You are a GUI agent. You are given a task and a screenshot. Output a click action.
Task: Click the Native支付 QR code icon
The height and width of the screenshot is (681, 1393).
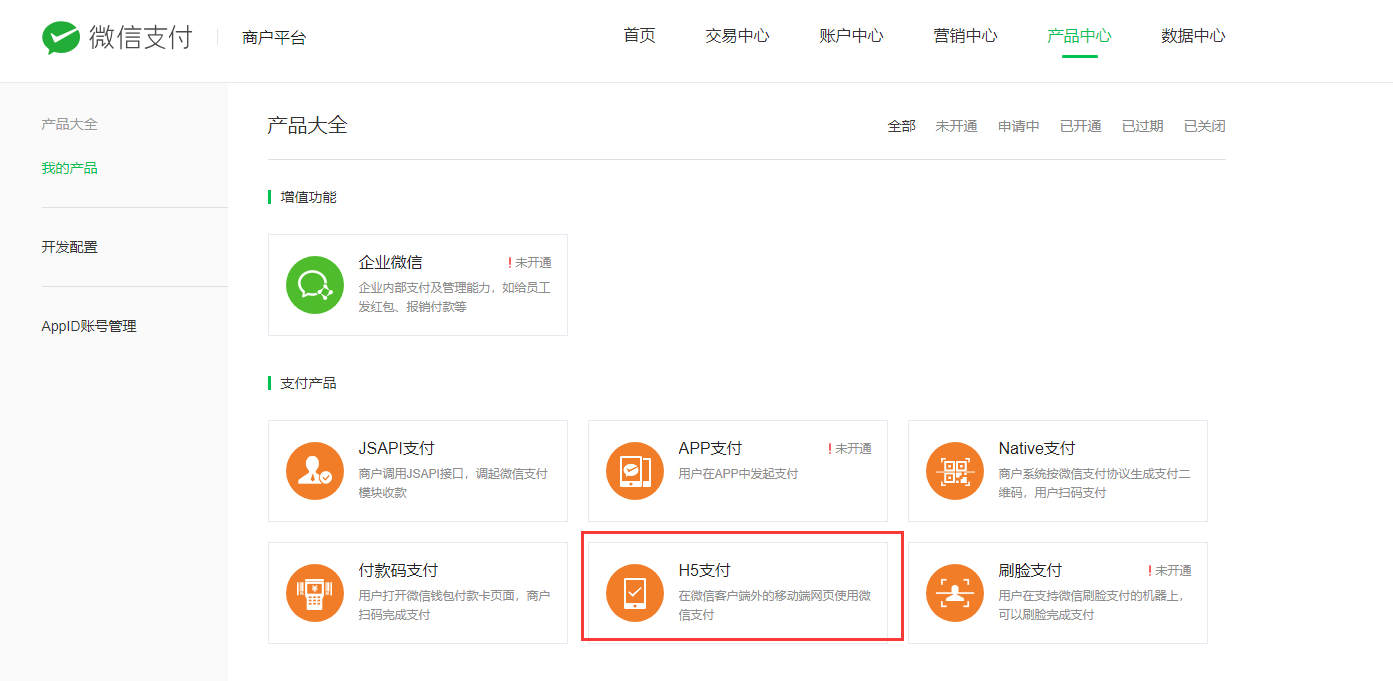pyautogui.click(x=955, y=471)
